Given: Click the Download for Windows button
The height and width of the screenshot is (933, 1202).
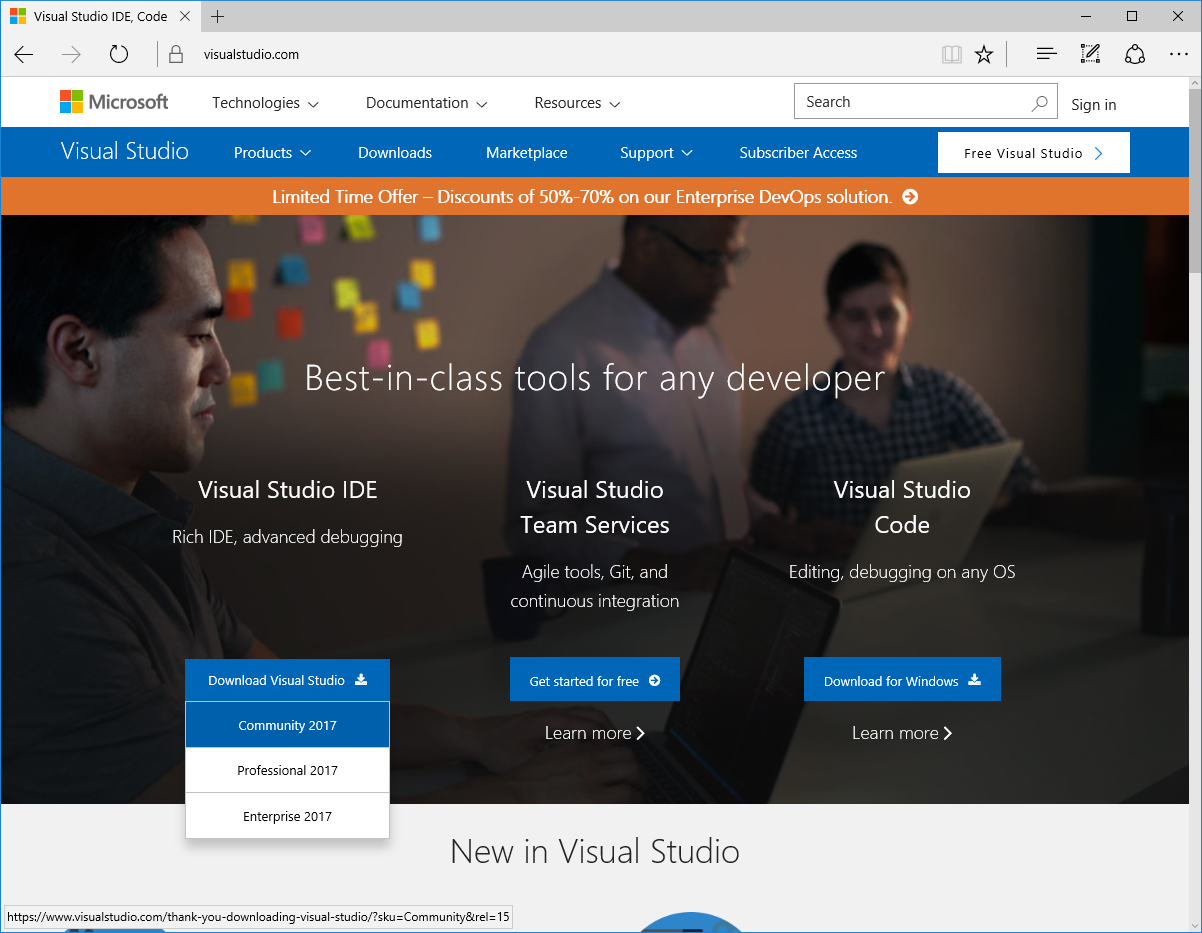Looking at the screenshot, I should (x=901, y=680).
